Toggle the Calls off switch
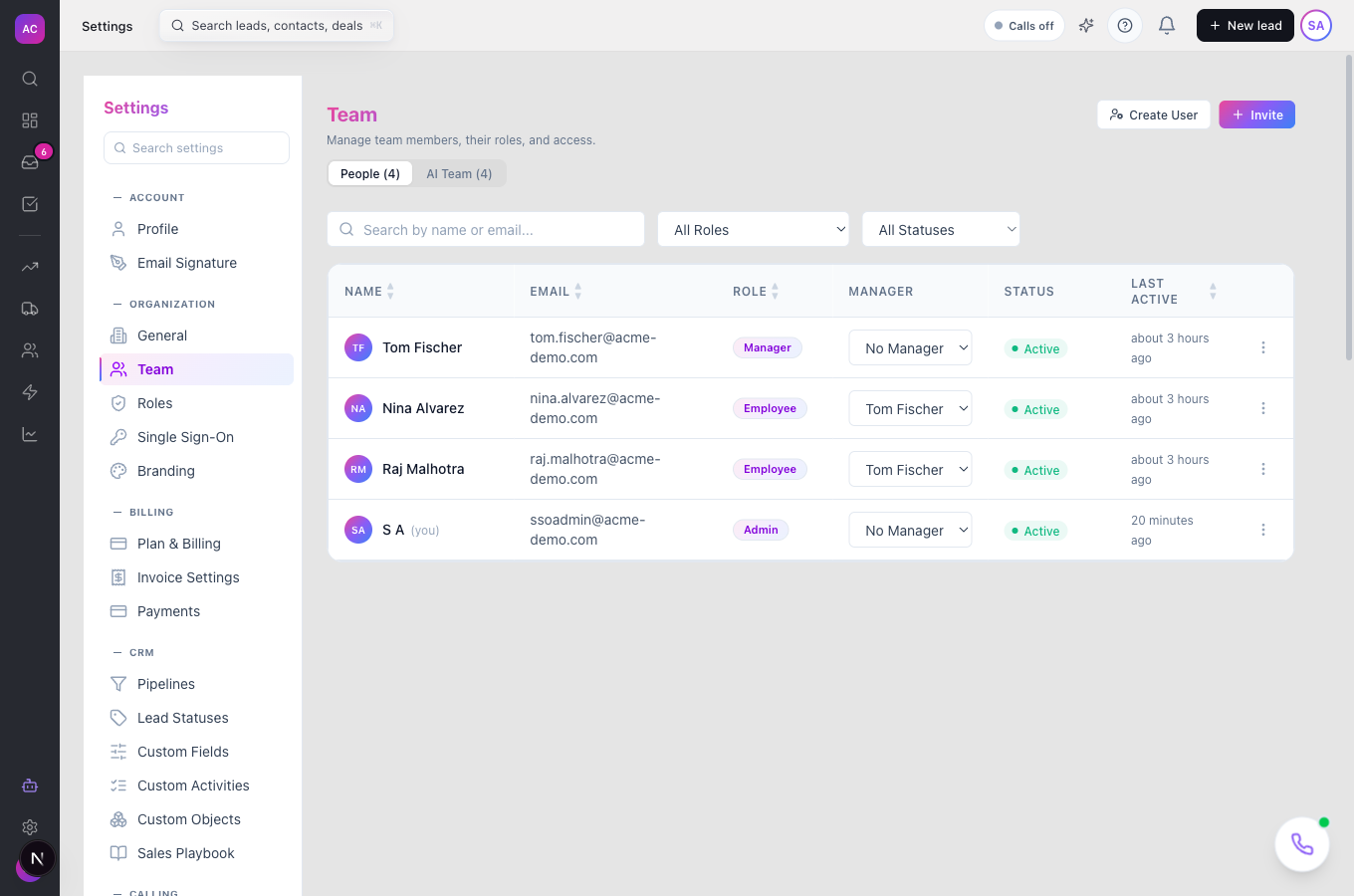The image size is (1354, 896). 1024,26
